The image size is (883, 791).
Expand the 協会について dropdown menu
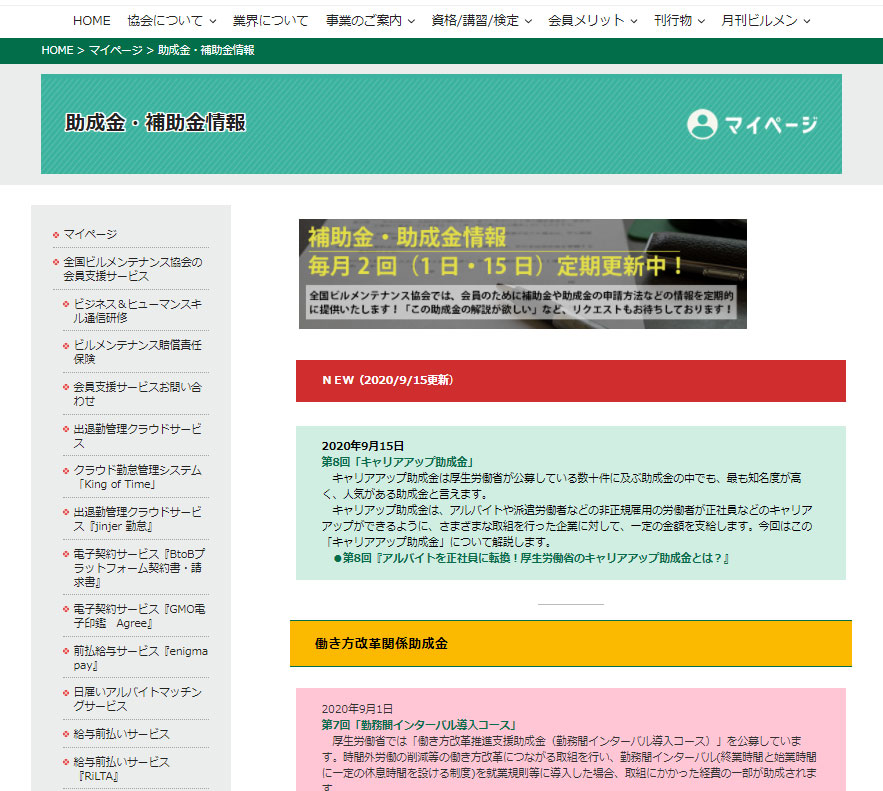(171, 20)
